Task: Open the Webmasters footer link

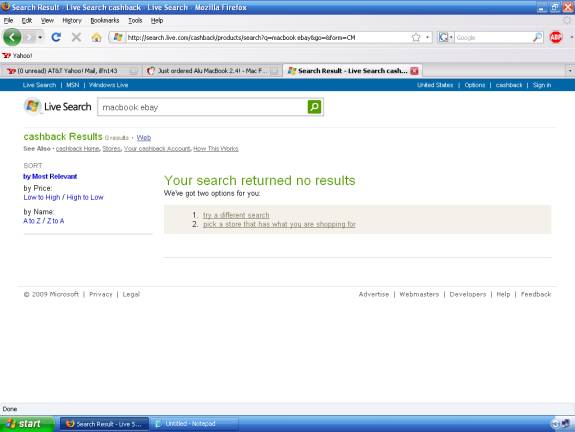Action: click(419, 294)
